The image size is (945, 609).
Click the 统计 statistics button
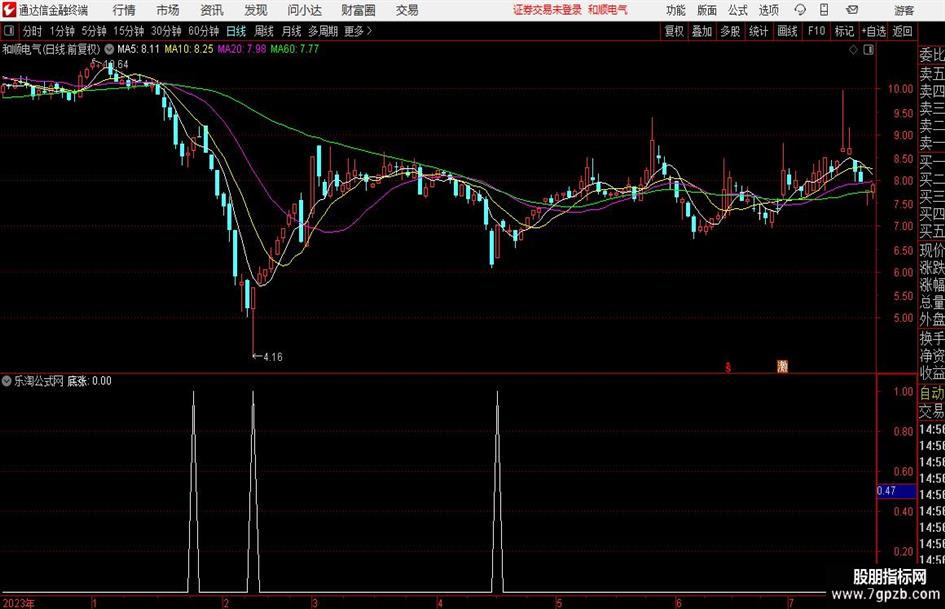click(759, 31)
